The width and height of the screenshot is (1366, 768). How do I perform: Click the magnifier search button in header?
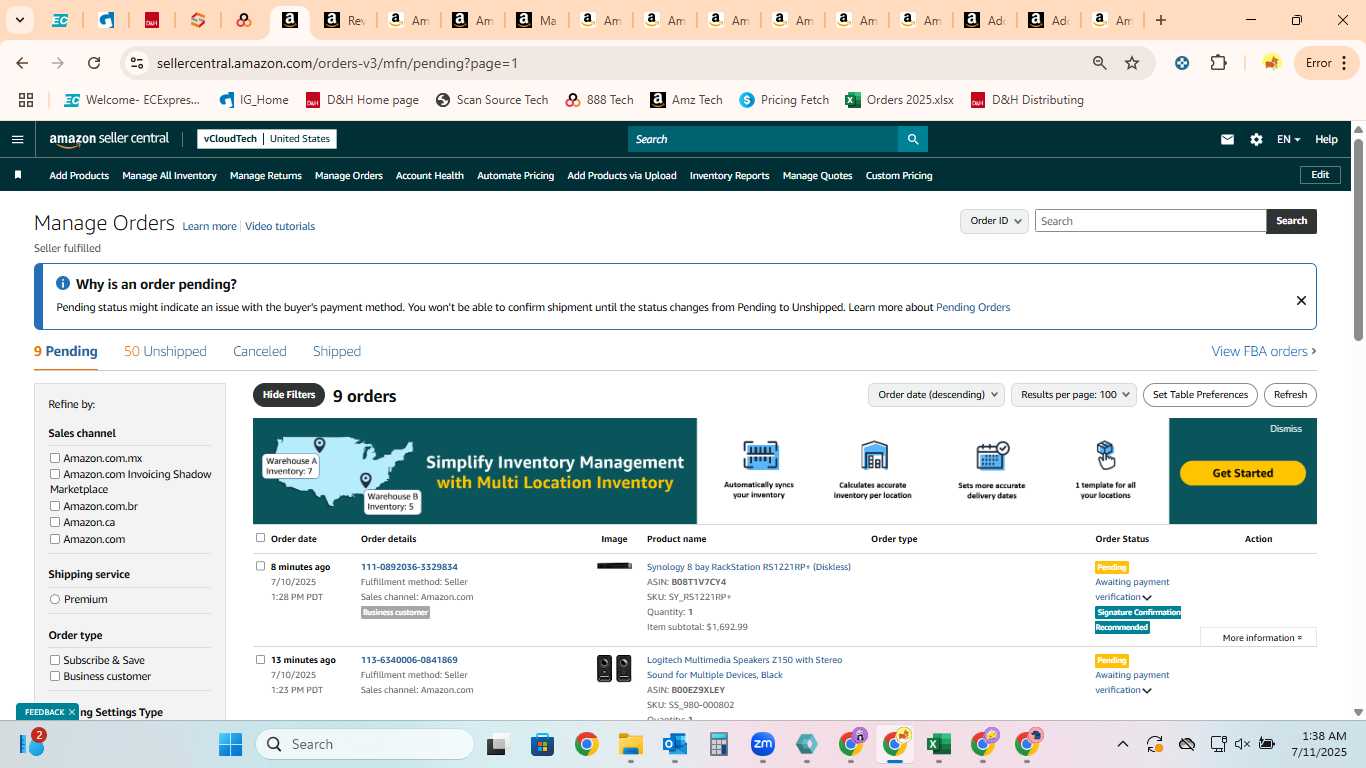coord(912,139)
